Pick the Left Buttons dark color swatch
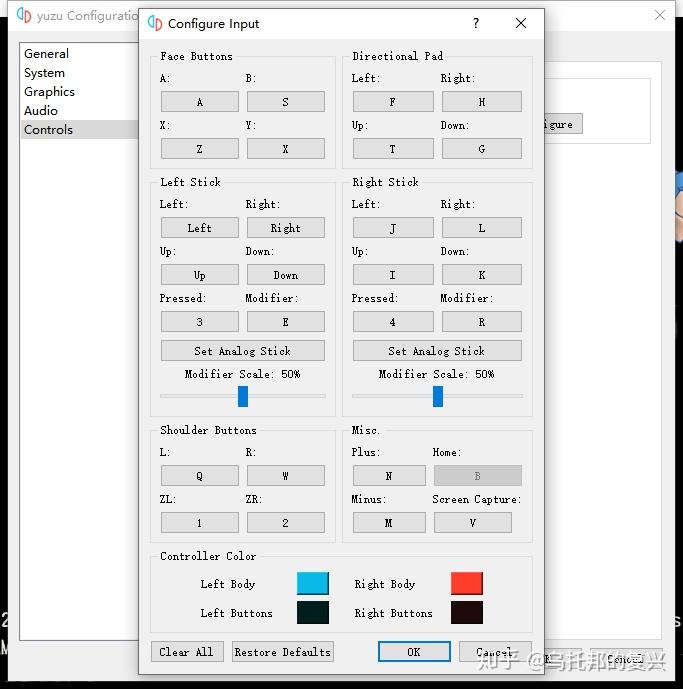 pyautogui.click(x=312, y=613)
